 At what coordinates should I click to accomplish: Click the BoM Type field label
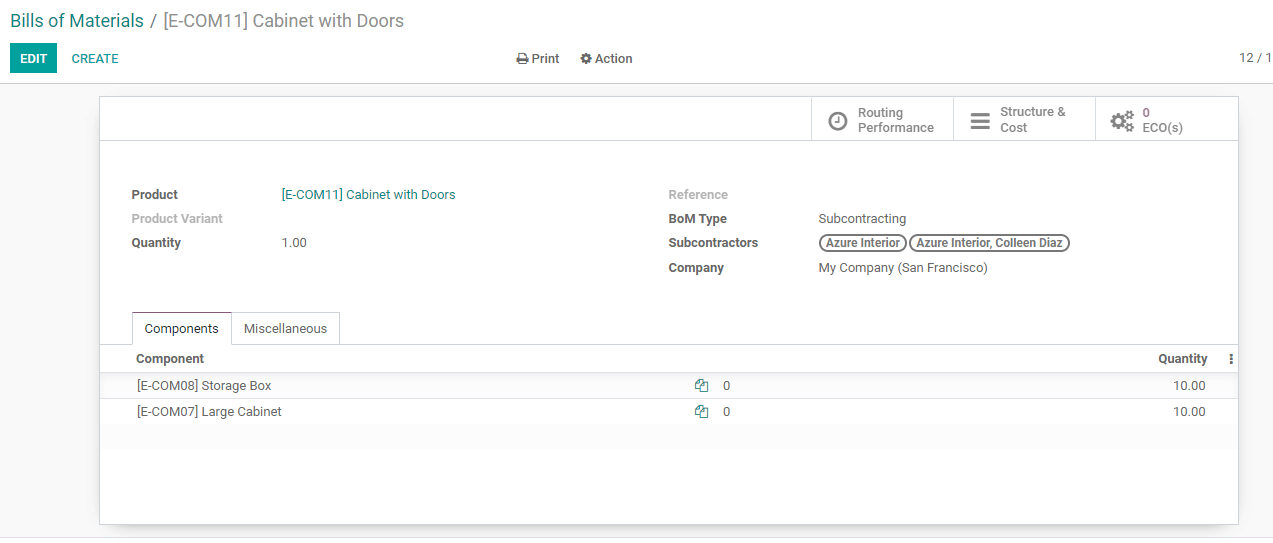click(x=698, y=219)
